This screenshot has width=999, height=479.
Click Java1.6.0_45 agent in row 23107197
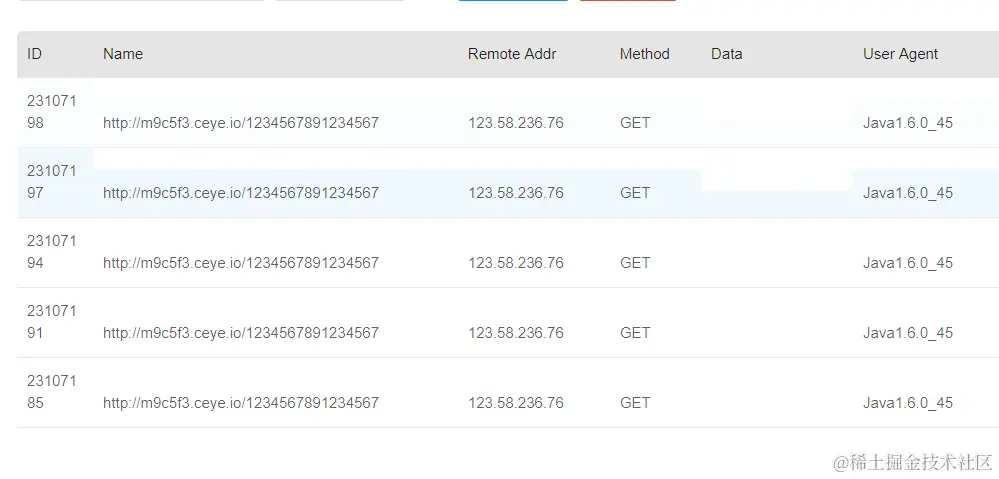[x=908, y=193]
